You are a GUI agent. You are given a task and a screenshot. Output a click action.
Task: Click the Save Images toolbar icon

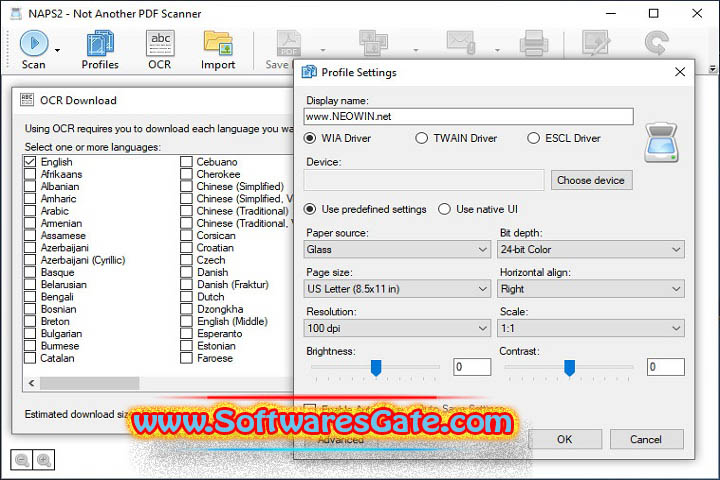[x=373, y=43]
